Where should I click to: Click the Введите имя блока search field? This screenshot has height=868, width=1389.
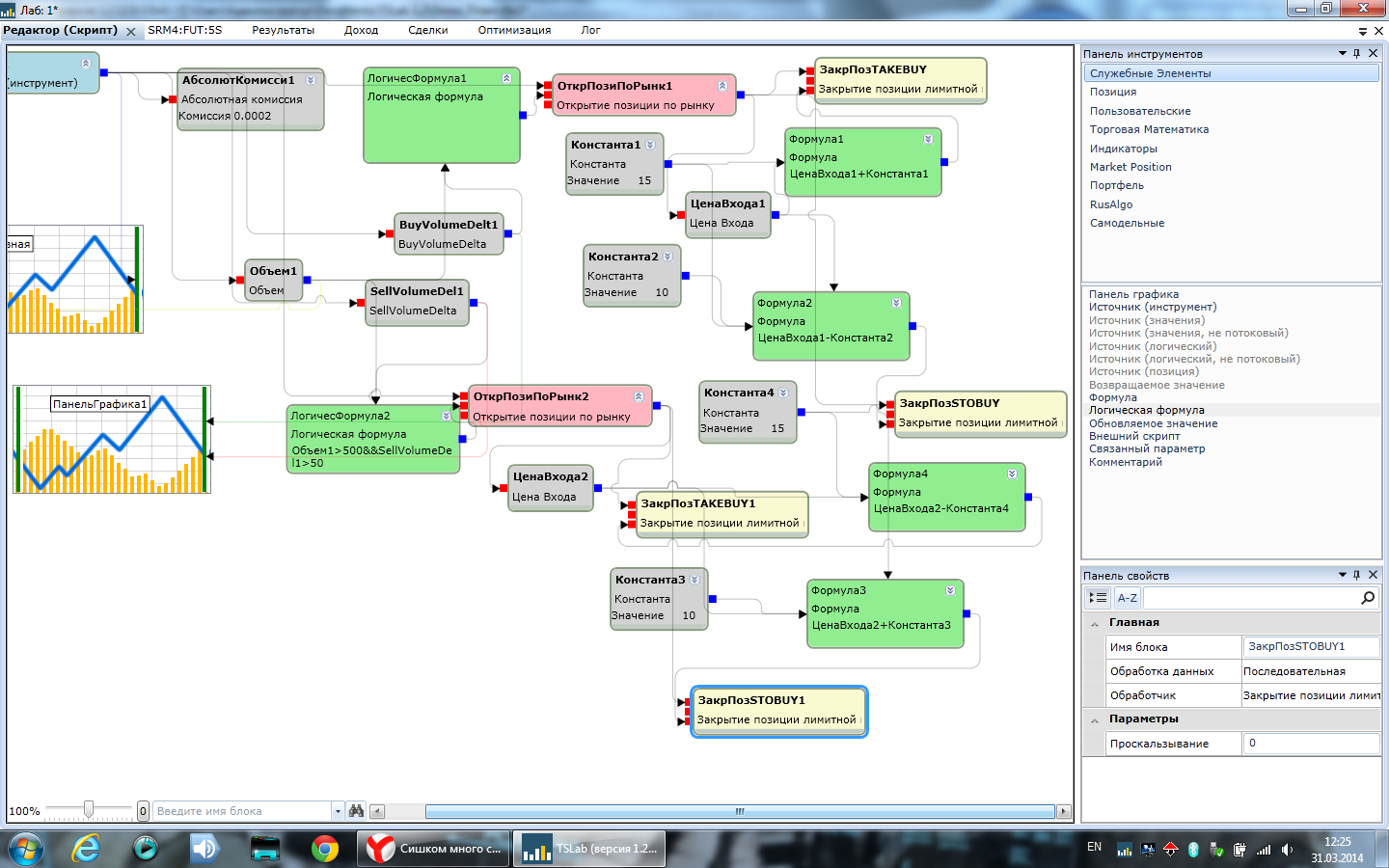(242, 811)
